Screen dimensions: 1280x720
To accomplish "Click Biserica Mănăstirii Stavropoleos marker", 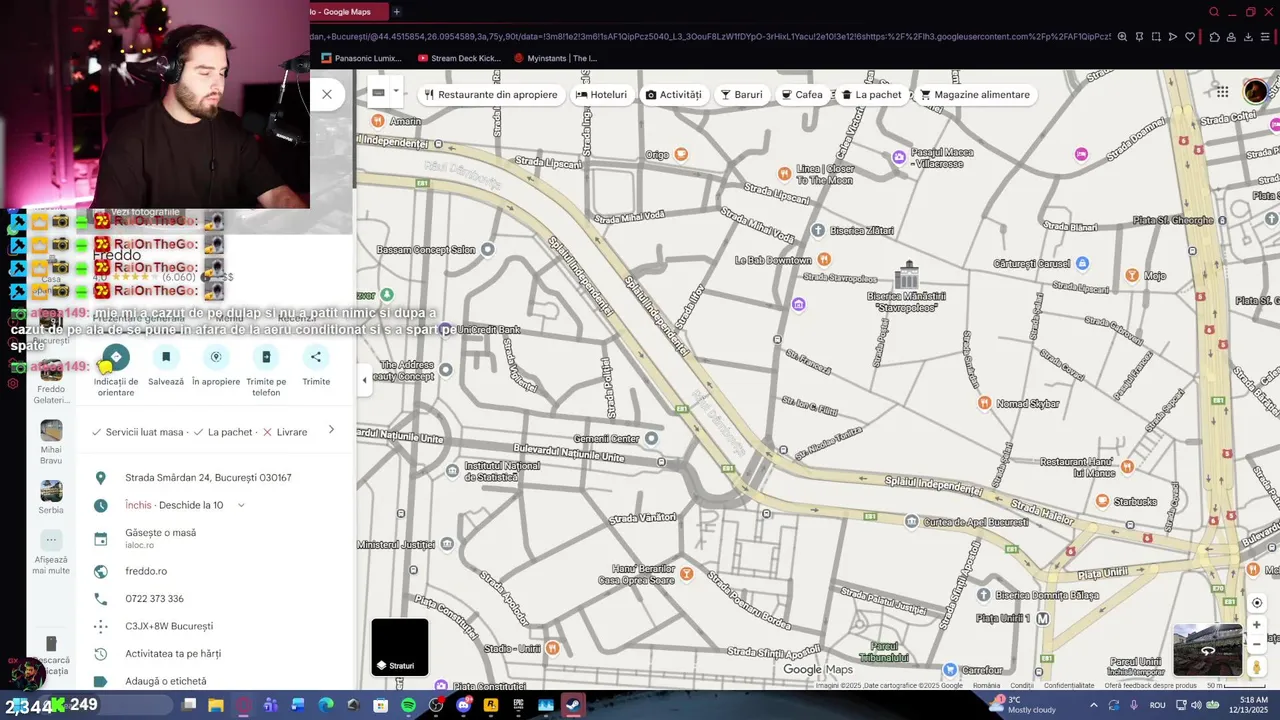I will (907, 274).
